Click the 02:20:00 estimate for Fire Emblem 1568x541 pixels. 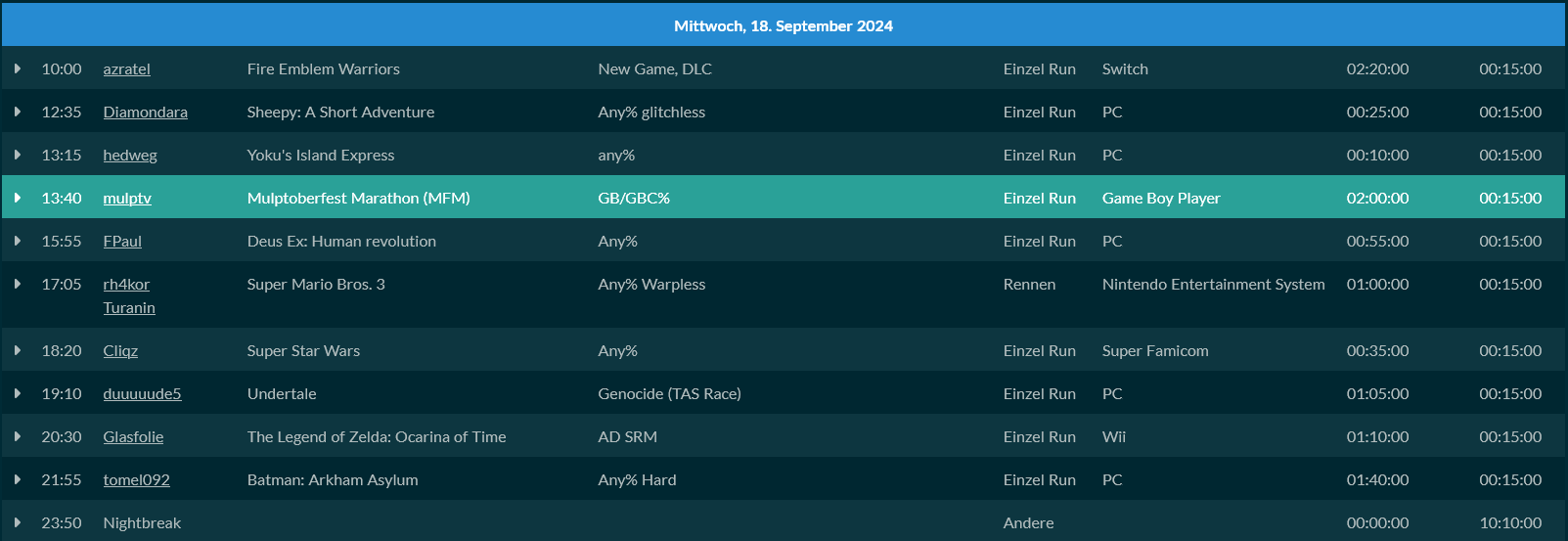coord(1378,69)
